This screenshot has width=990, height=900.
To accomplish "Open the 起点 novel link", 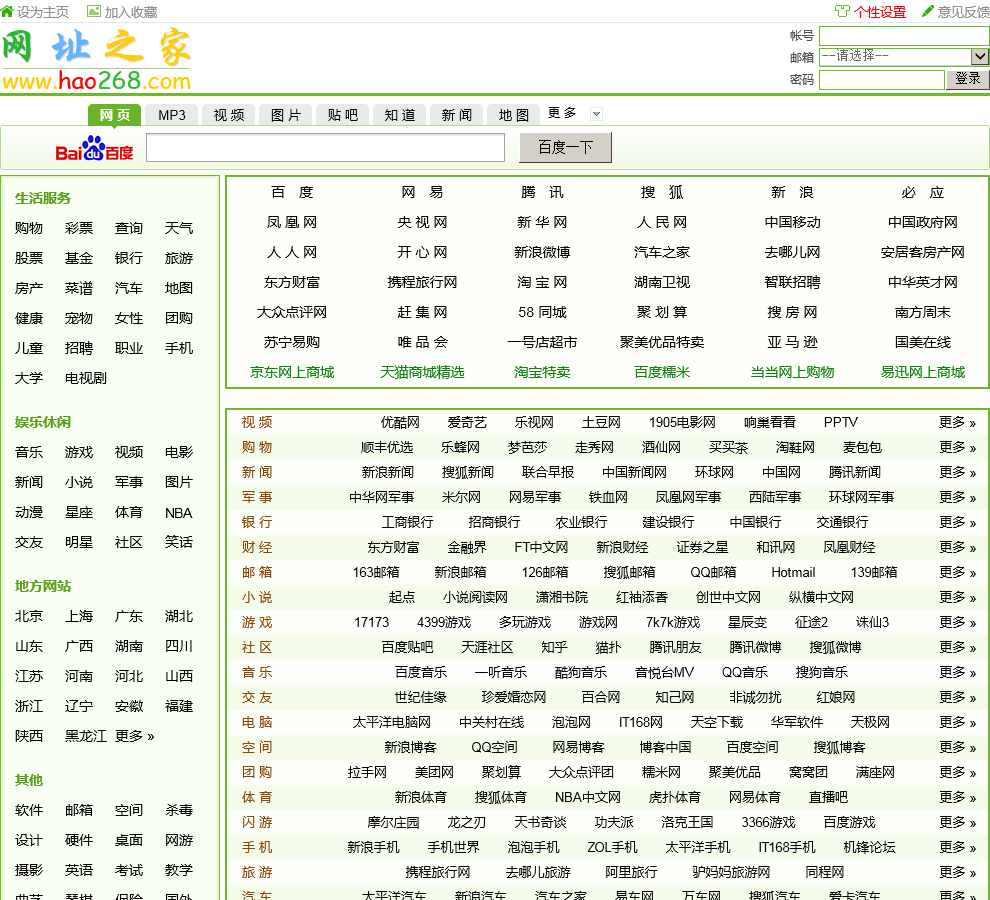I will coord(402,597).
